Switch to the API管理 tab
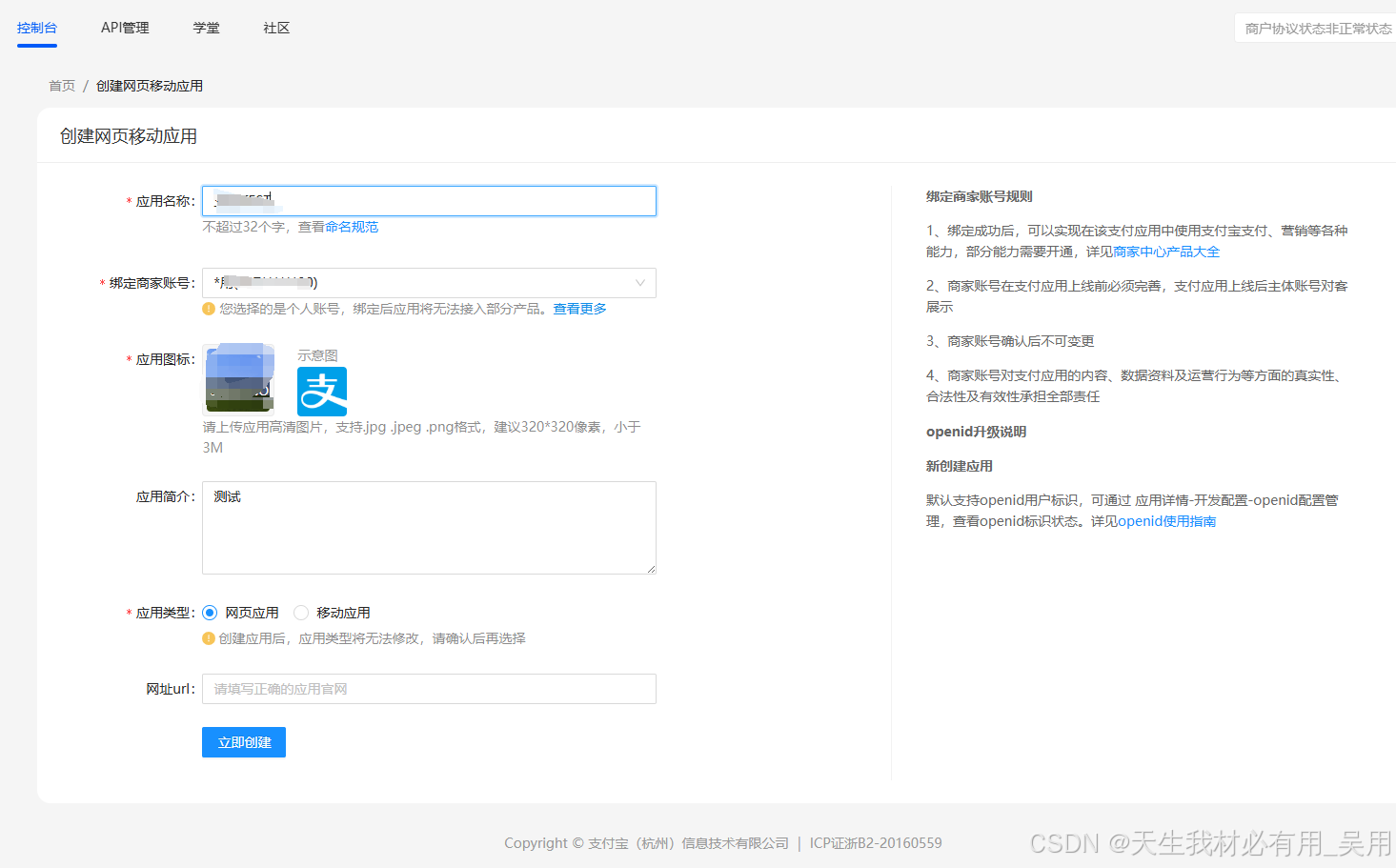 125,28
